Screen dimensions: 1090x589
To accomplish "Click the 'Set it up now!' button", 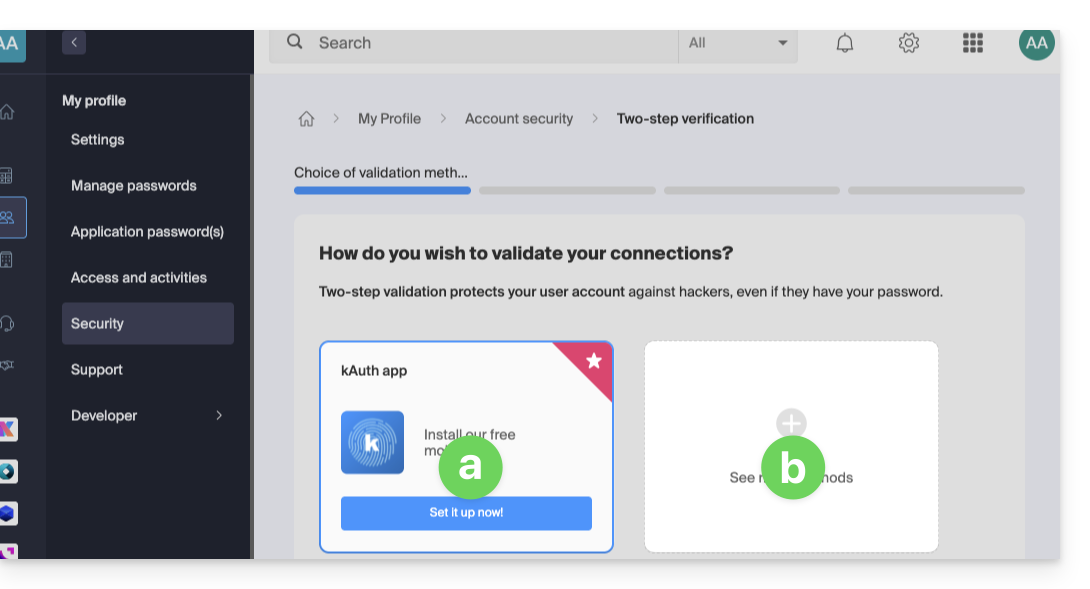I will click(x=466, y=513).
